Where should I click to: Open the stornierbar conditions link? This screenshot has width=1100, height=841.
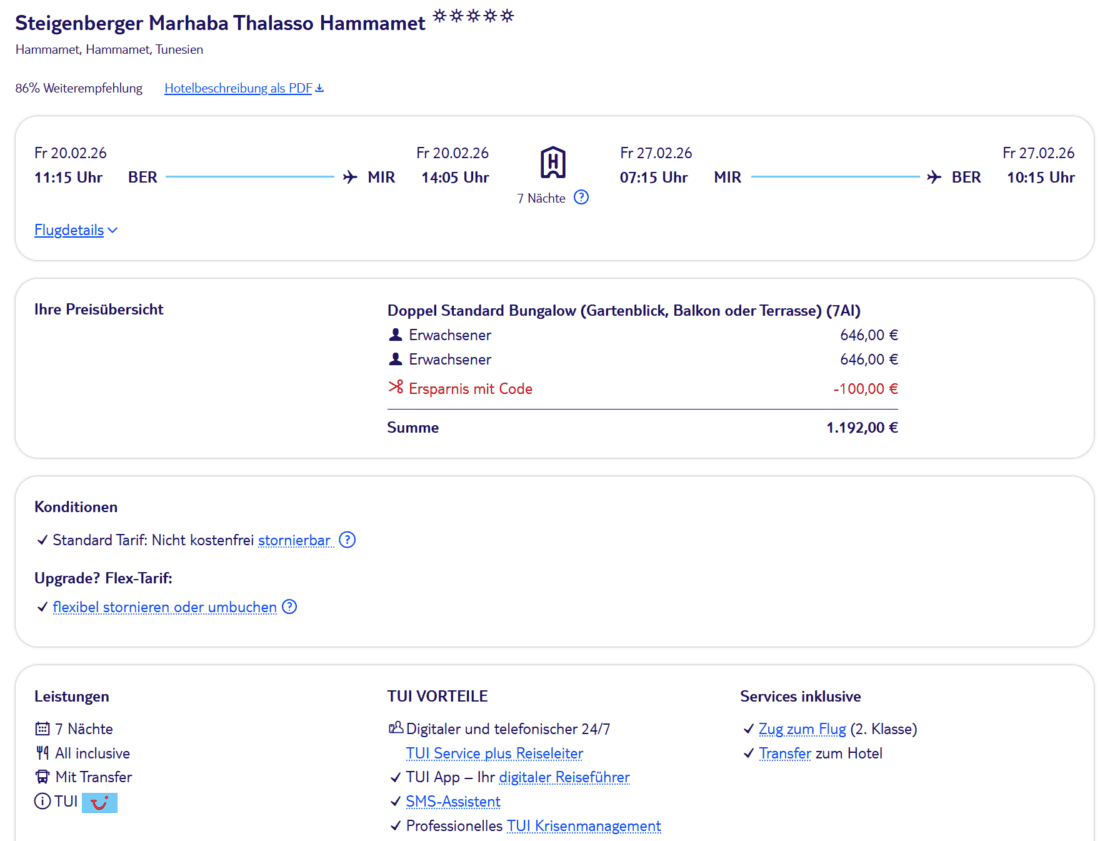(294, 540)
